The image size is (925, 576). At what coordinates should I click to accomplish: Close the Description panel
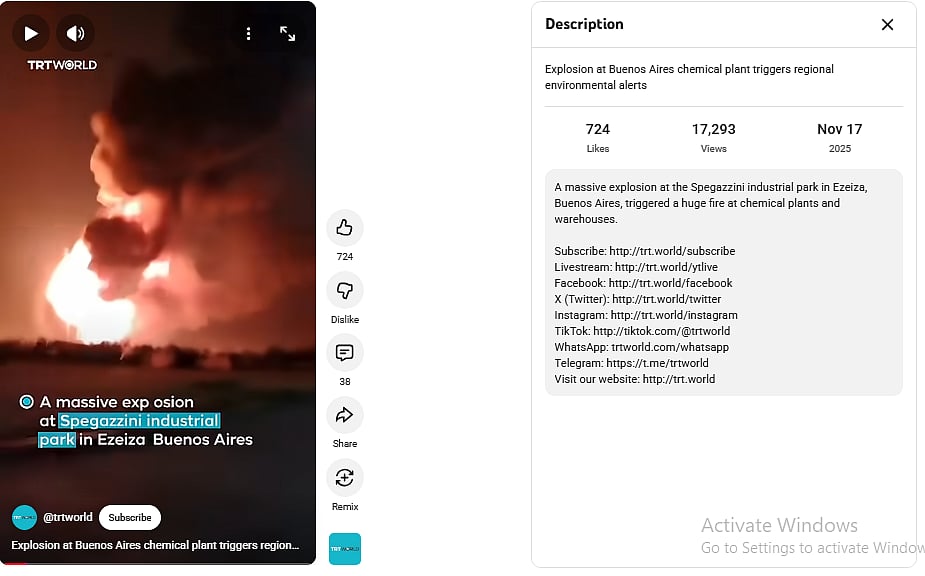click(x=887, y=25)
